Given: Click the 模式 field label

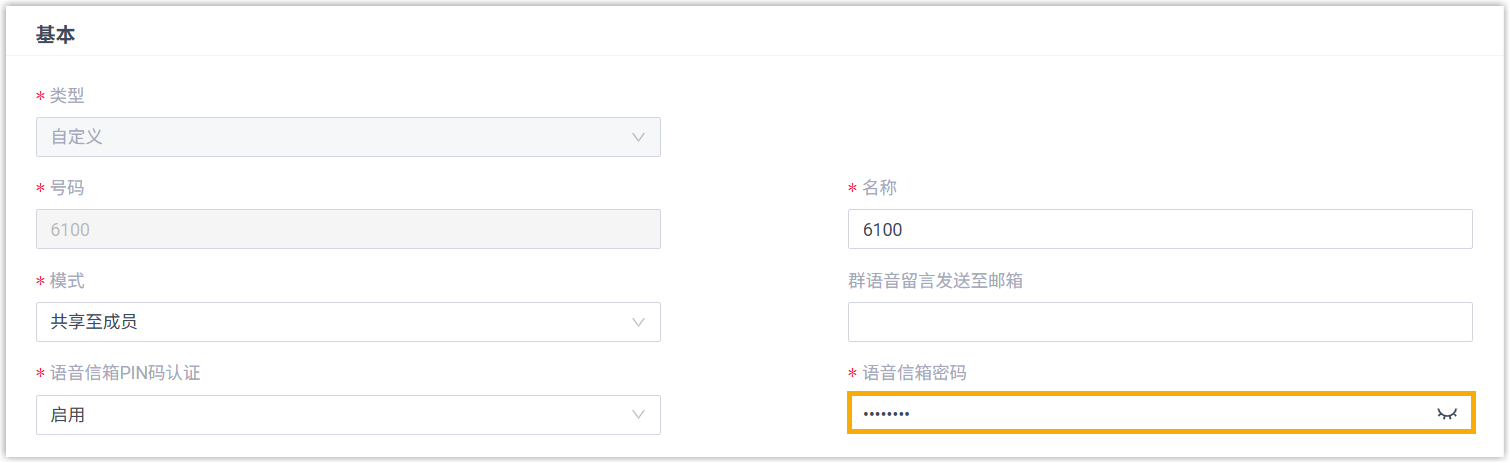Looking at the screenshot, I should coord(68,281).
